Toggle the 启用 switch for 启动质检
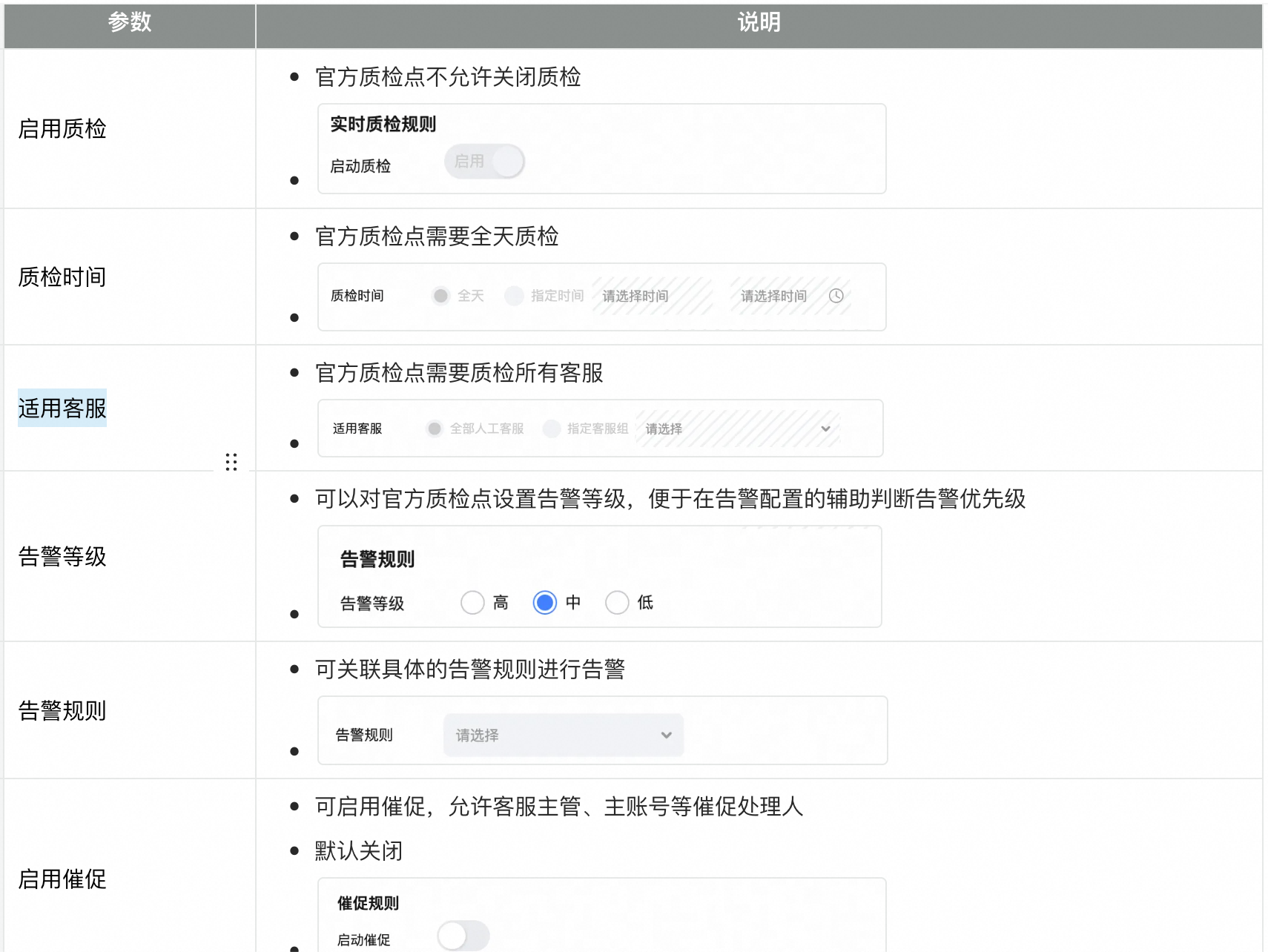Screen dimensions: 1268x952 point(485,161)
